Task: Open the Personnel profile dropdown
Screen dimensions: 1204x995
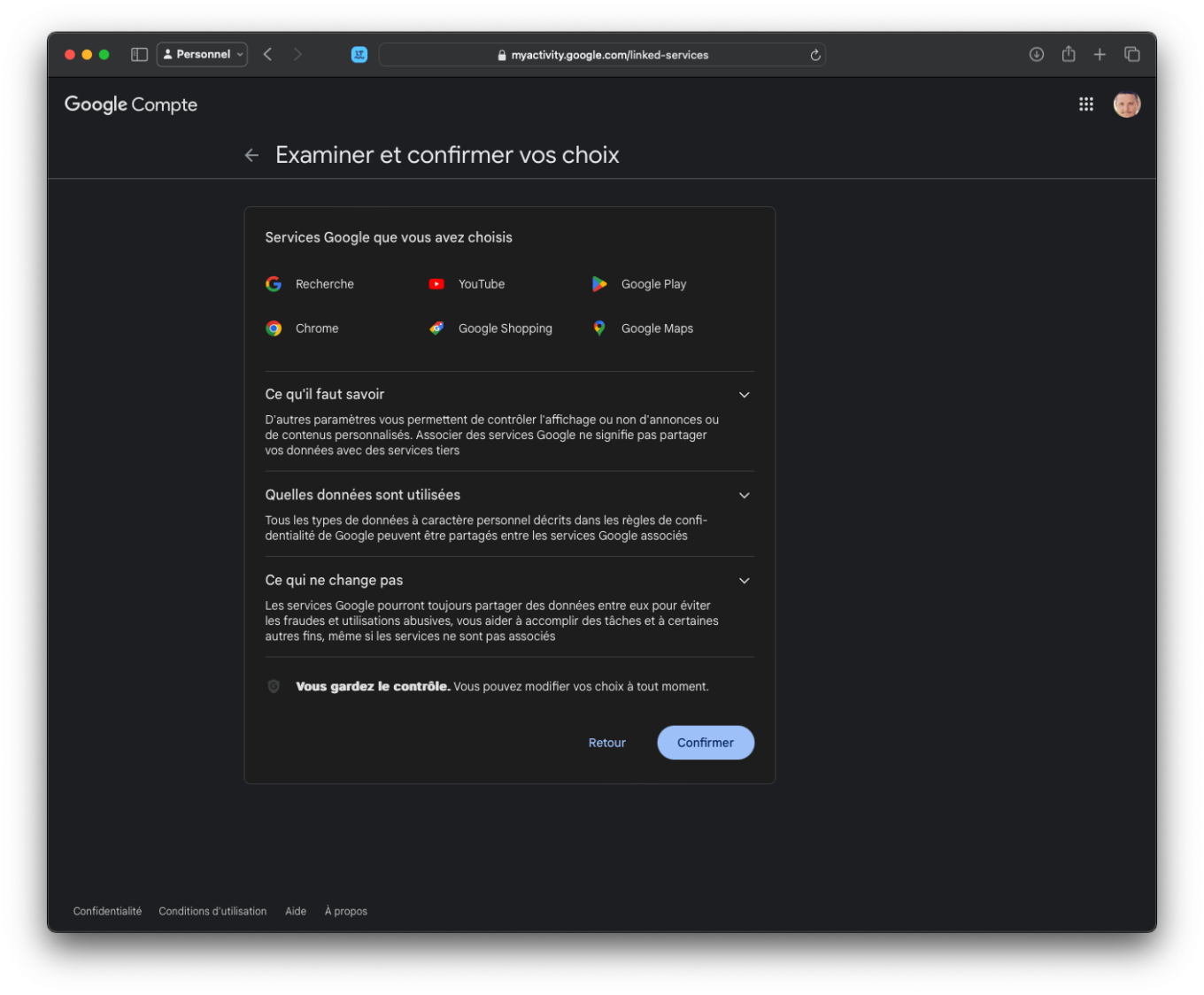Action: tap(203, 54)
